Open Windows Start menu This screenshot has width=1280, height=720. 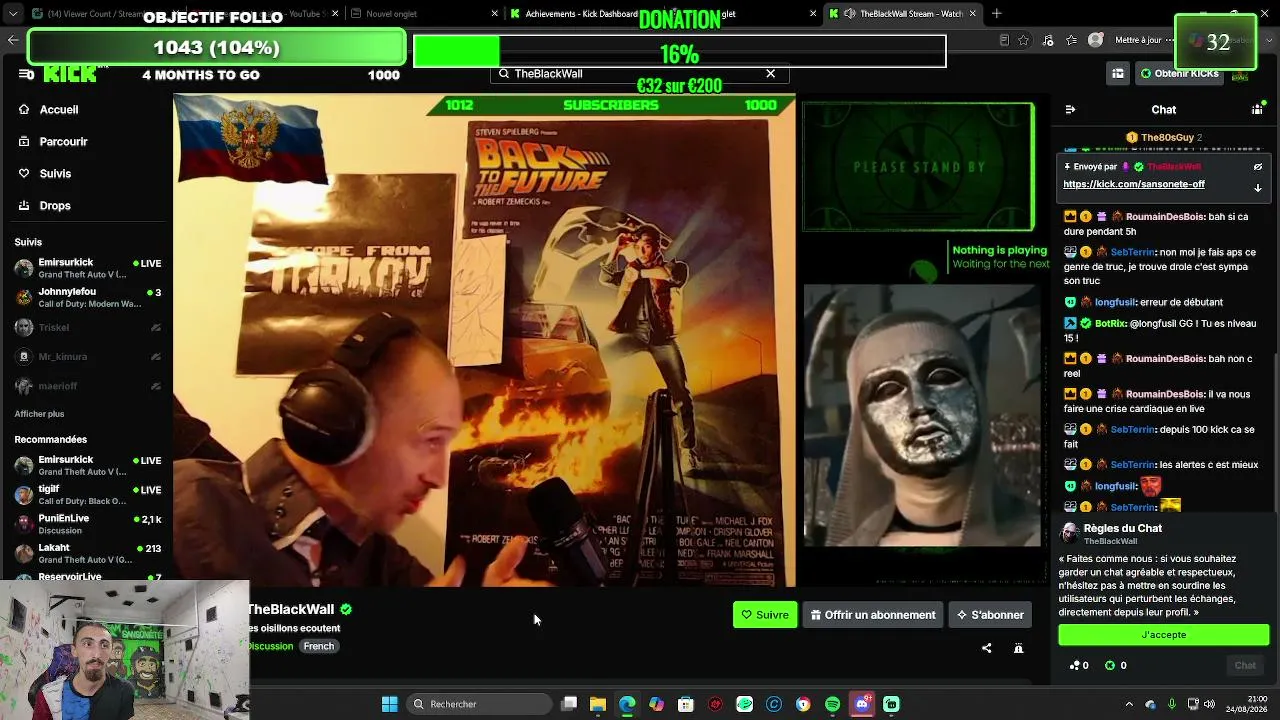390,704
